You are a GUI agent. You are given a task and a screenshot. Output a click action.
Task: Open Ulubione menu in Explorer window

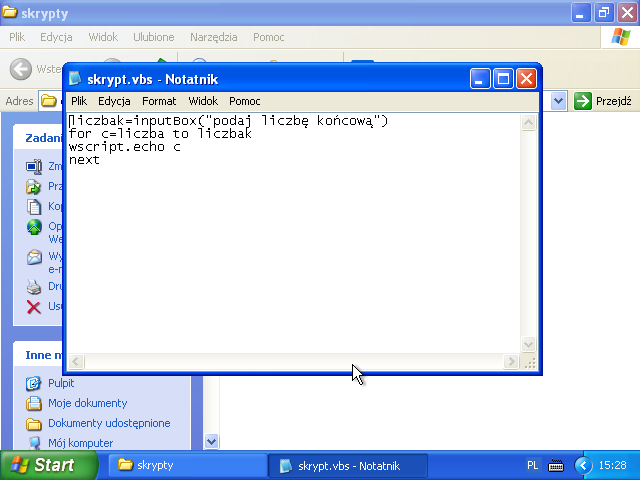click(x=153, y=37)
